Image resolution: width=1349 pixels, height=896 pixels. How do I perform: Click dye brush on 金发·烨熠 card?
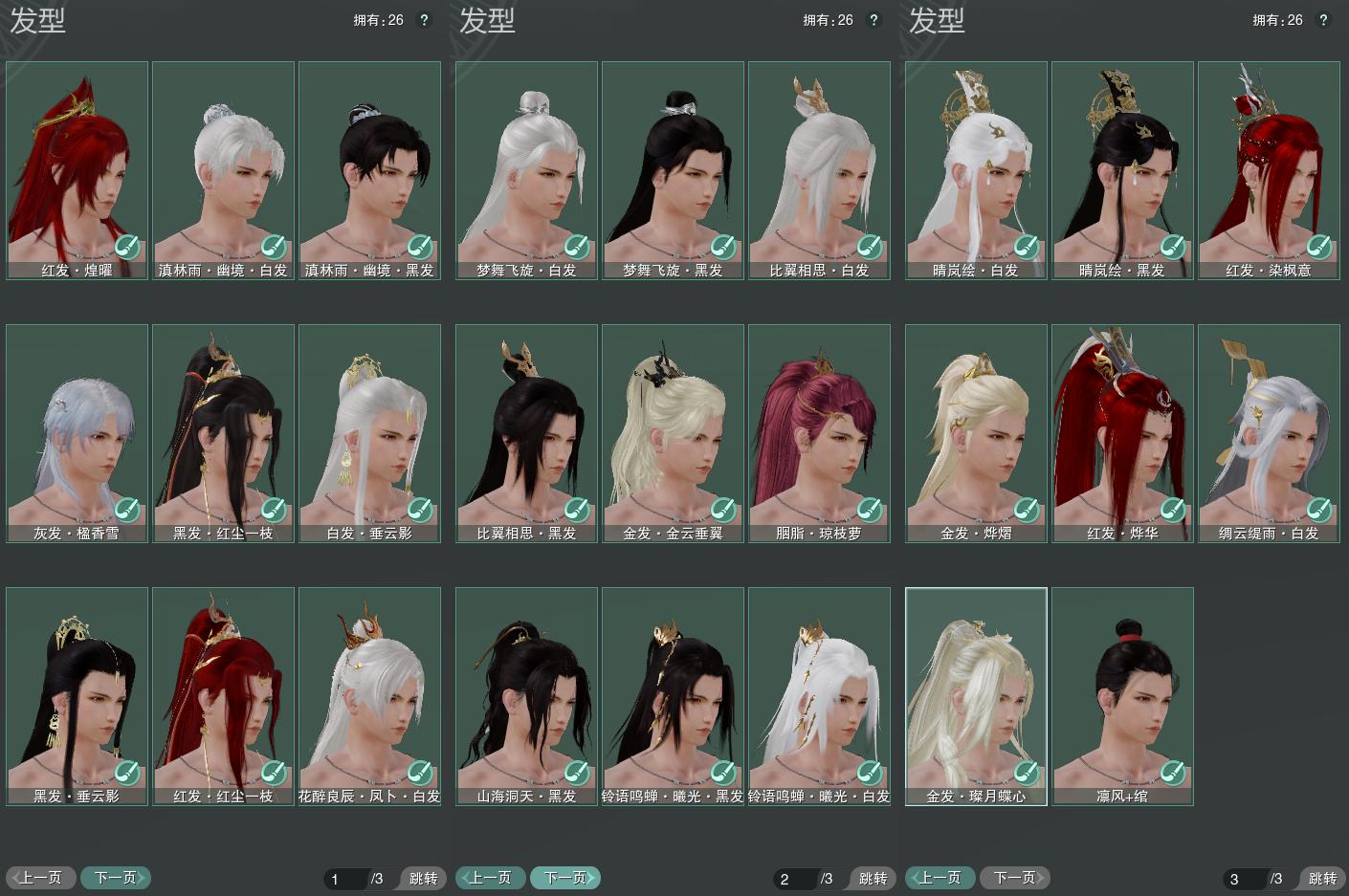(x=1027, y=511)
